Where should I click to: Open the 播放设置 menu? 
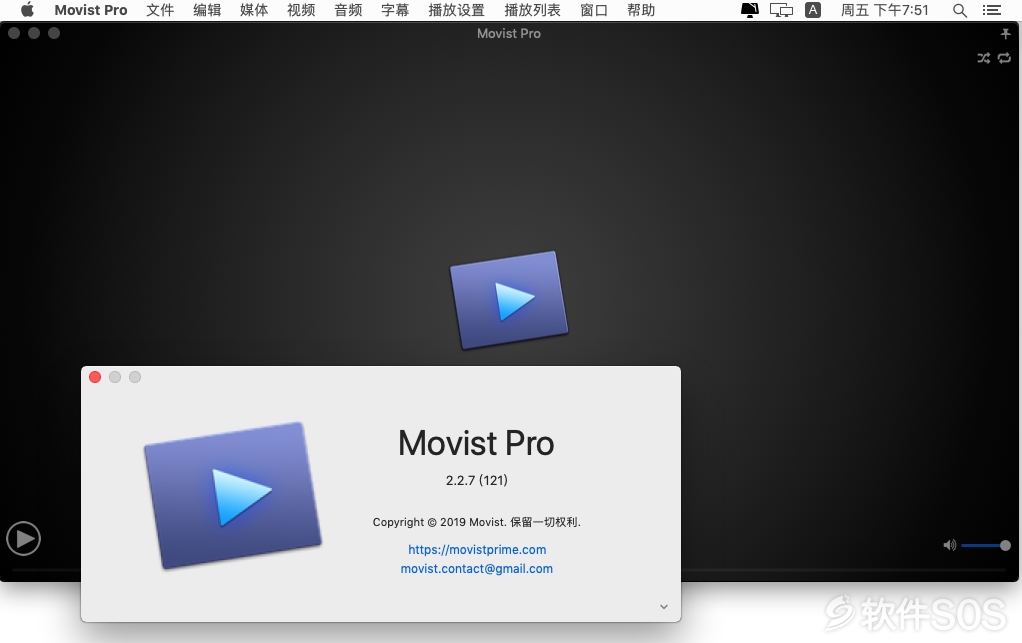456,10
